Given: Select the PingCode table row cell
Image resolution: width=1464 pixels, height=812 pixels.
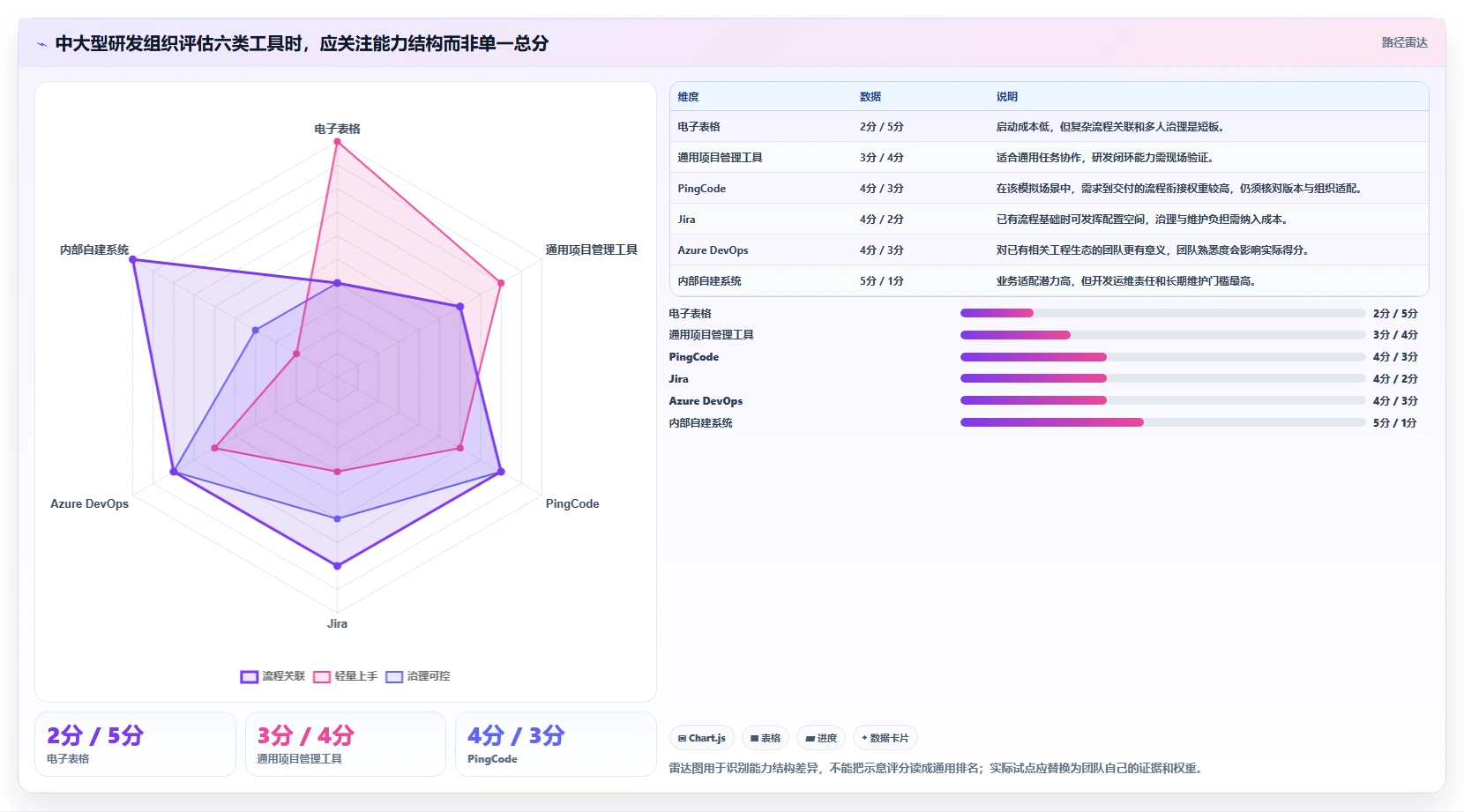Looking at the screenshot, I should 702,189.
